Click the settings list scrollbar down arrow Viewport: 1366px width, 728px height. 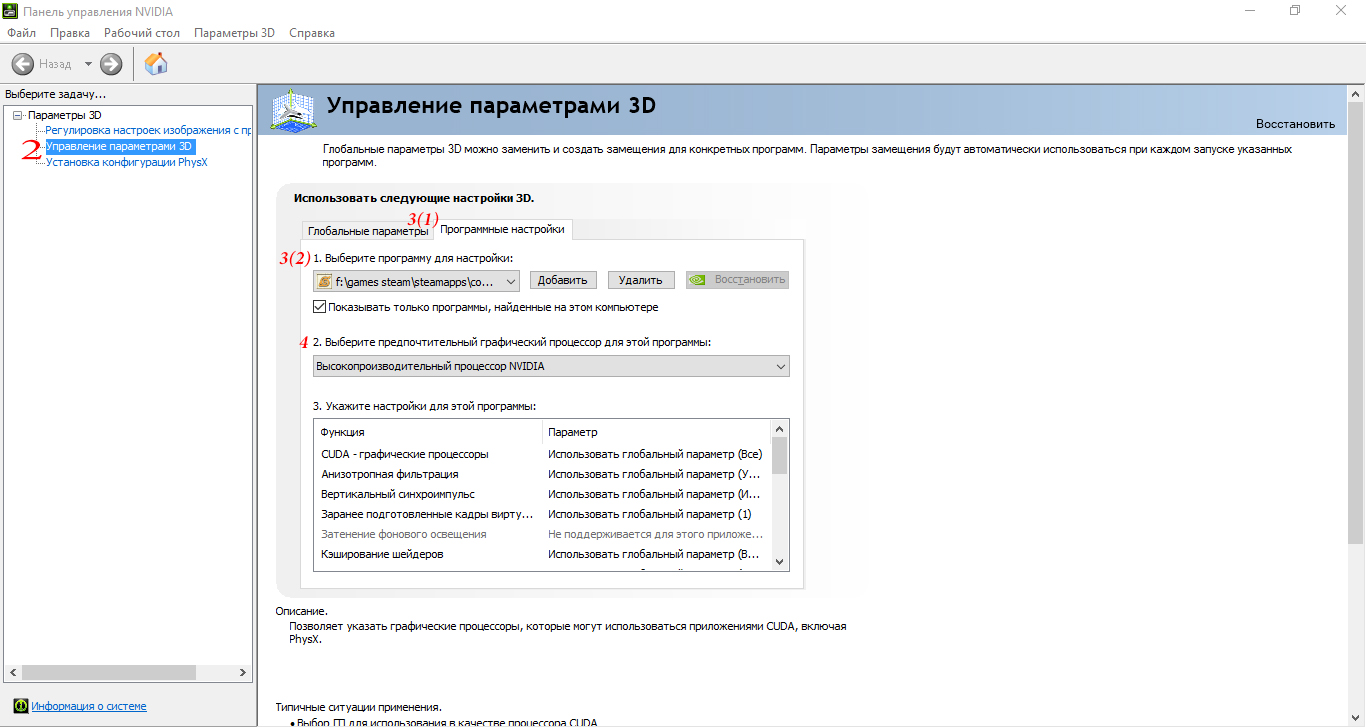[x=780, y=562]
